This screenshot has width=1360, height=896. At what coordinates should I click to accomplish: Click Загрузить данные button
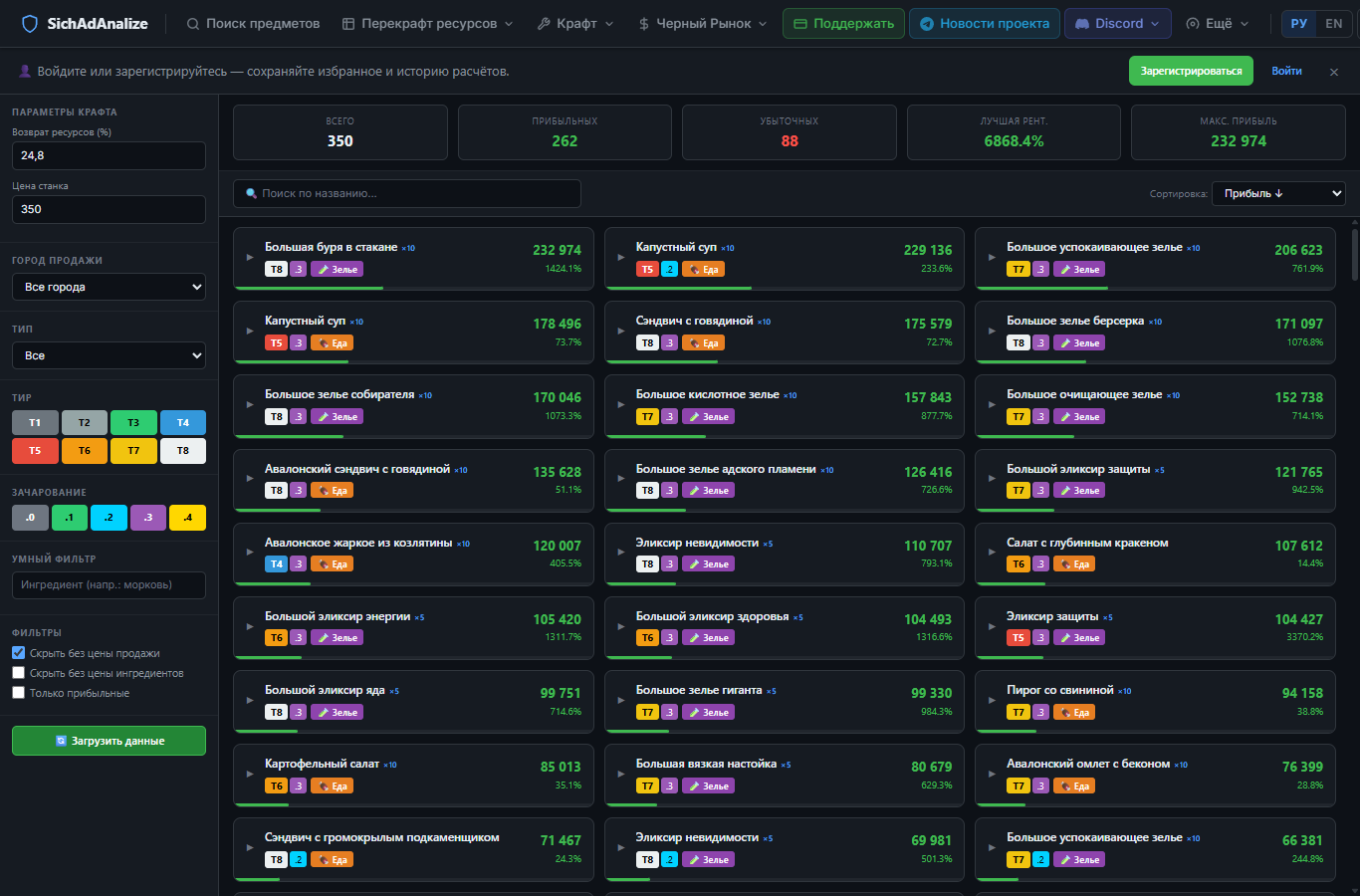(109, 741)
